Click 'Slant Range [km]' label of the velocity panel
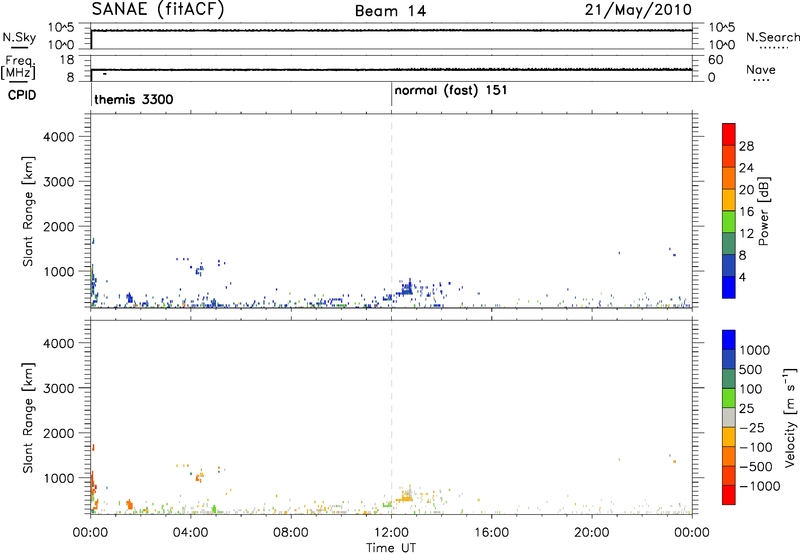 pos(28,418)
